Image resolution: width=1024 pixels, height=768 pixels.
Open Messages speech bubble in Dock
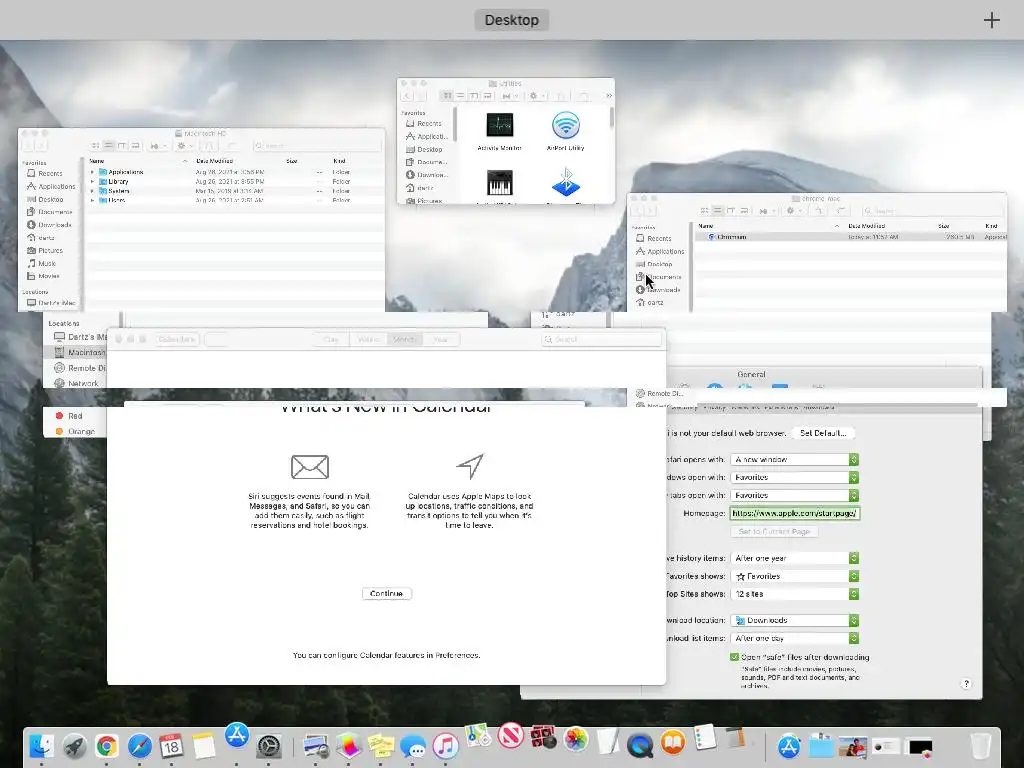[413, 746]
